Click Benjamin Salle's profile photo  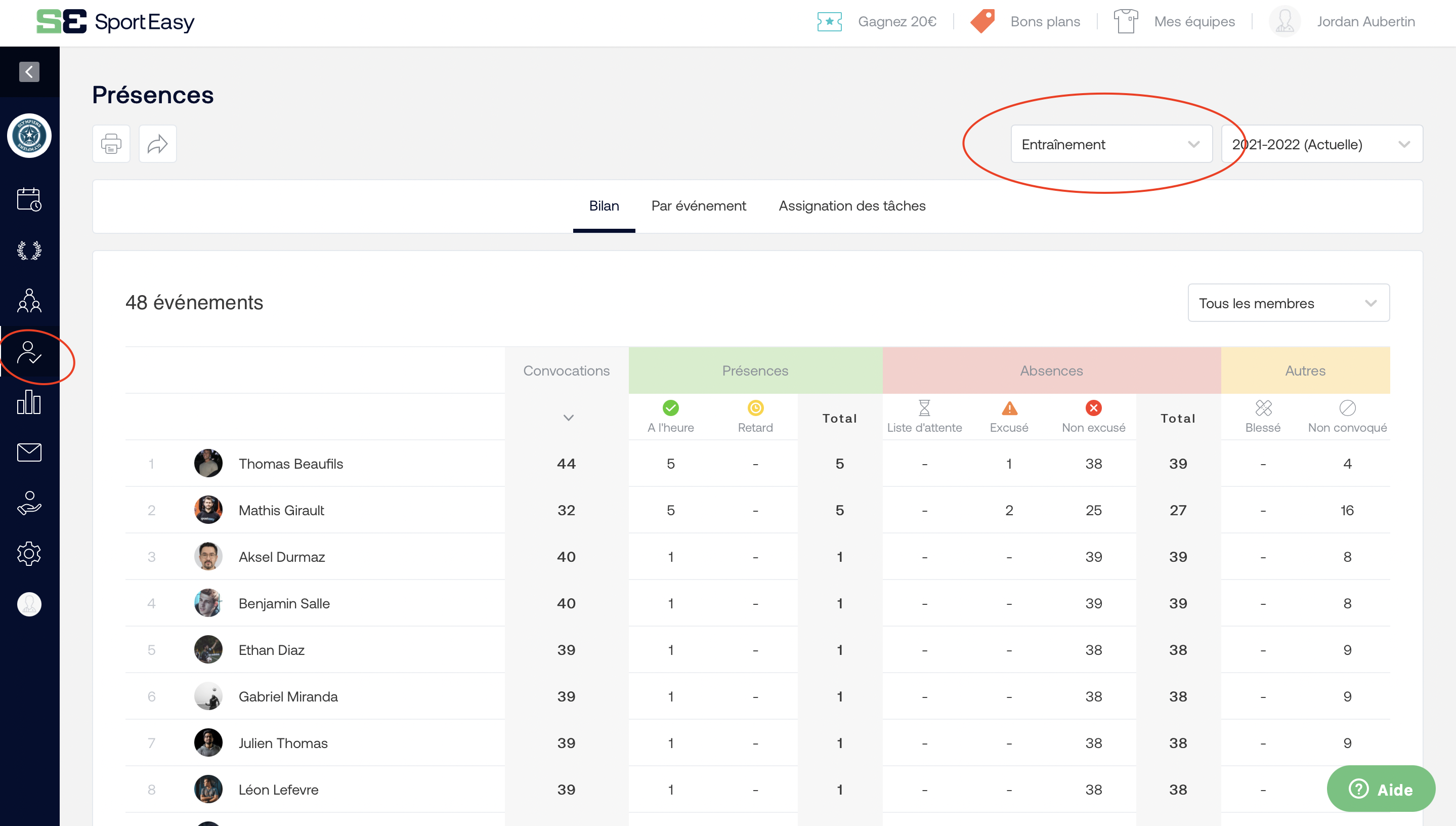[208, 603]
